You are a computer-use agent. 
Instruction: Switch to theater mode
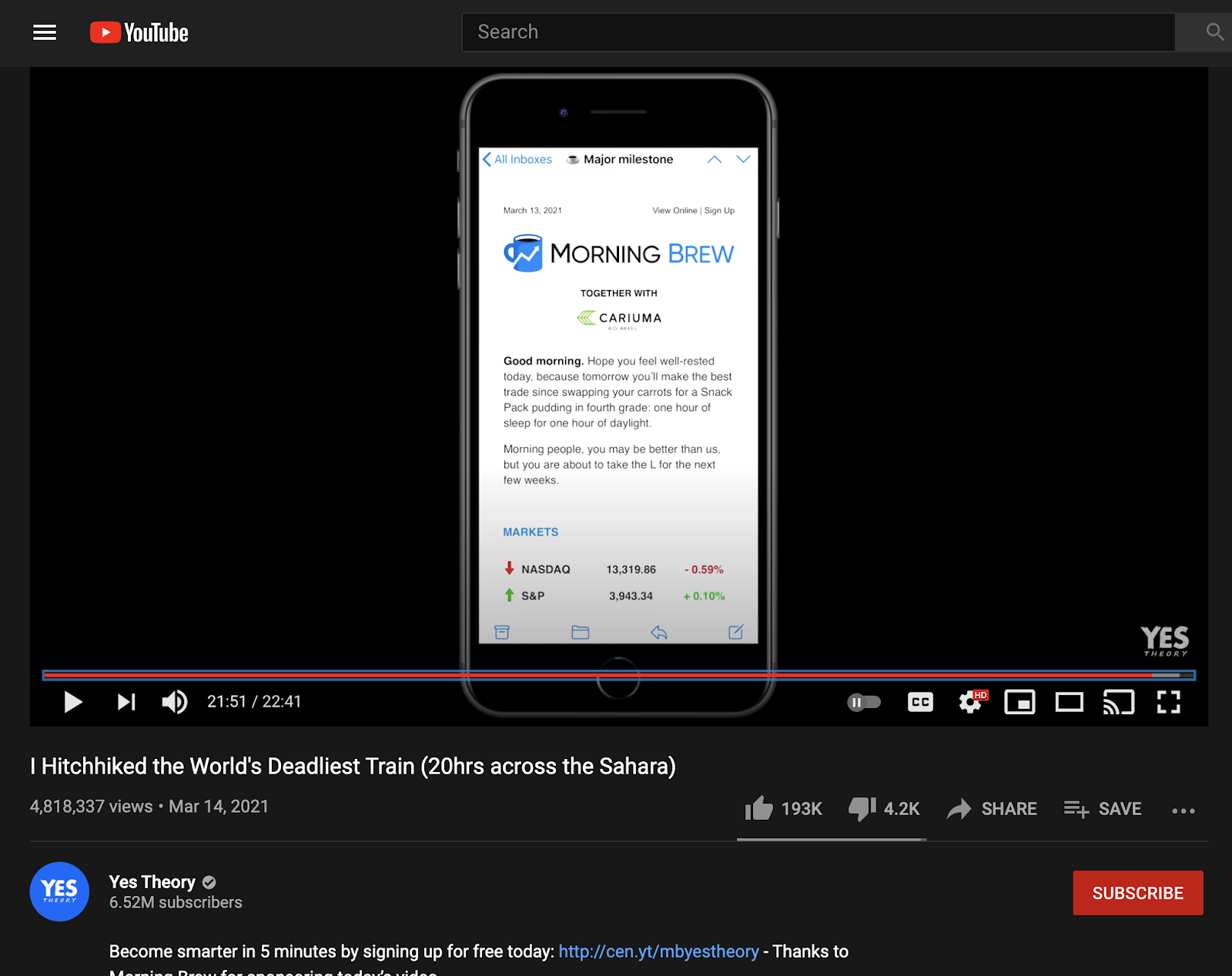coord(1070,702)
